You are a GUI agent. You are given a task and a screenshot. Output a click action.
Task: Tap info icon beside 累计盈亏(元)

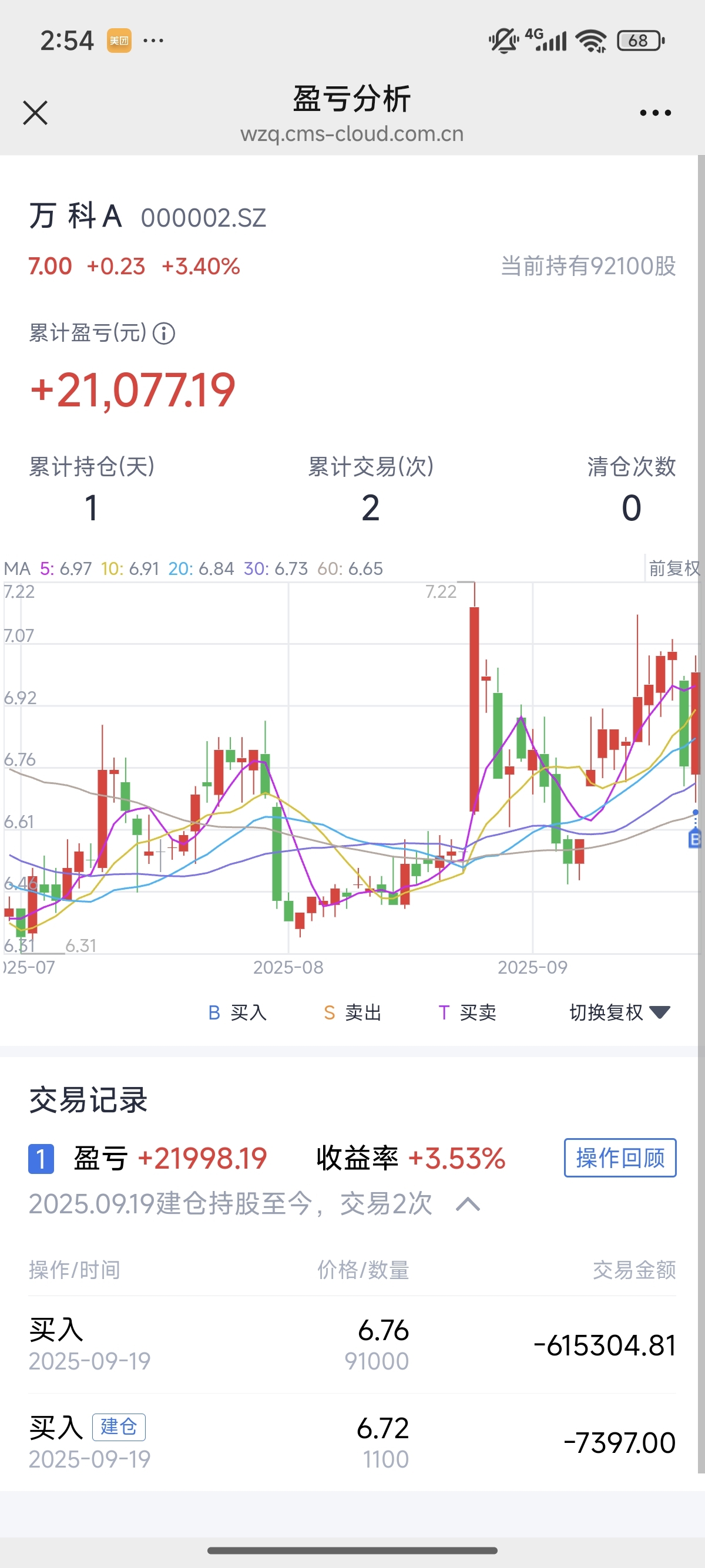tap(164, 334)
